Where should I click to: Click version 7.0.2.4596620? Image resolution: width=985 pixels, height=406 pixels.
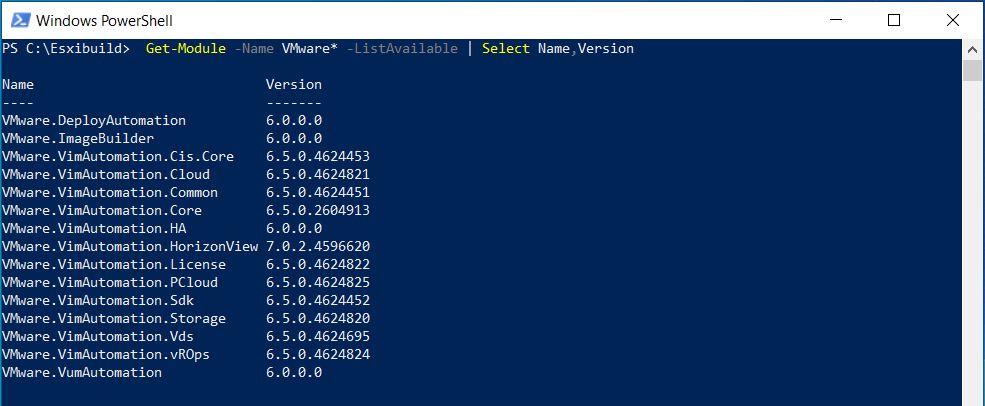click(318, 246)
